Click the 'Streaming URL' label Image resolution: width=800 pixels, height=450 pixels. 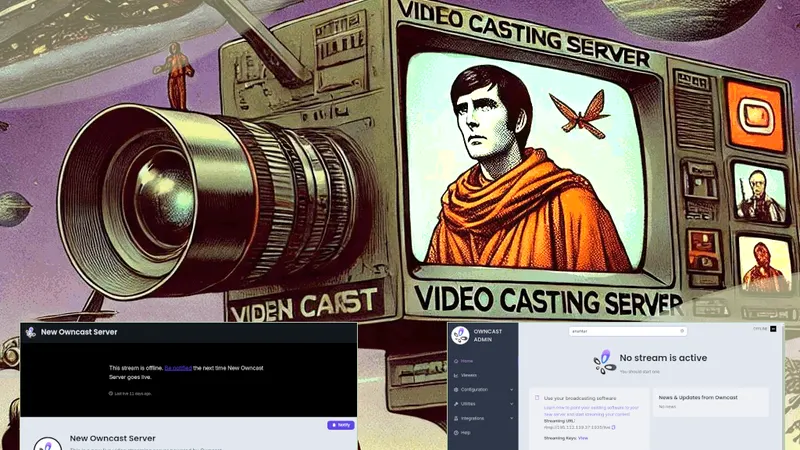coord(559,421)
